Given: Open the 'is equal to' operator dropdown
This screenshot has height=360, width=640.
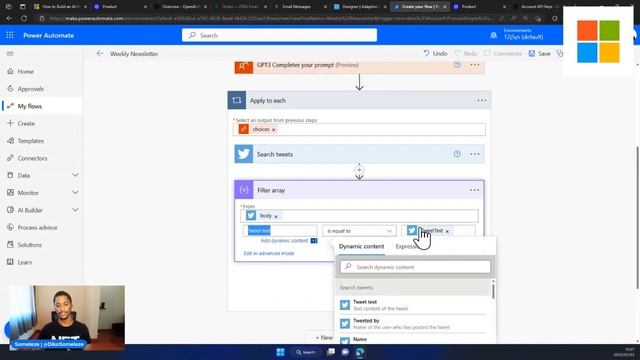Looking at the screenshot, I should click(x=359, y=231).
